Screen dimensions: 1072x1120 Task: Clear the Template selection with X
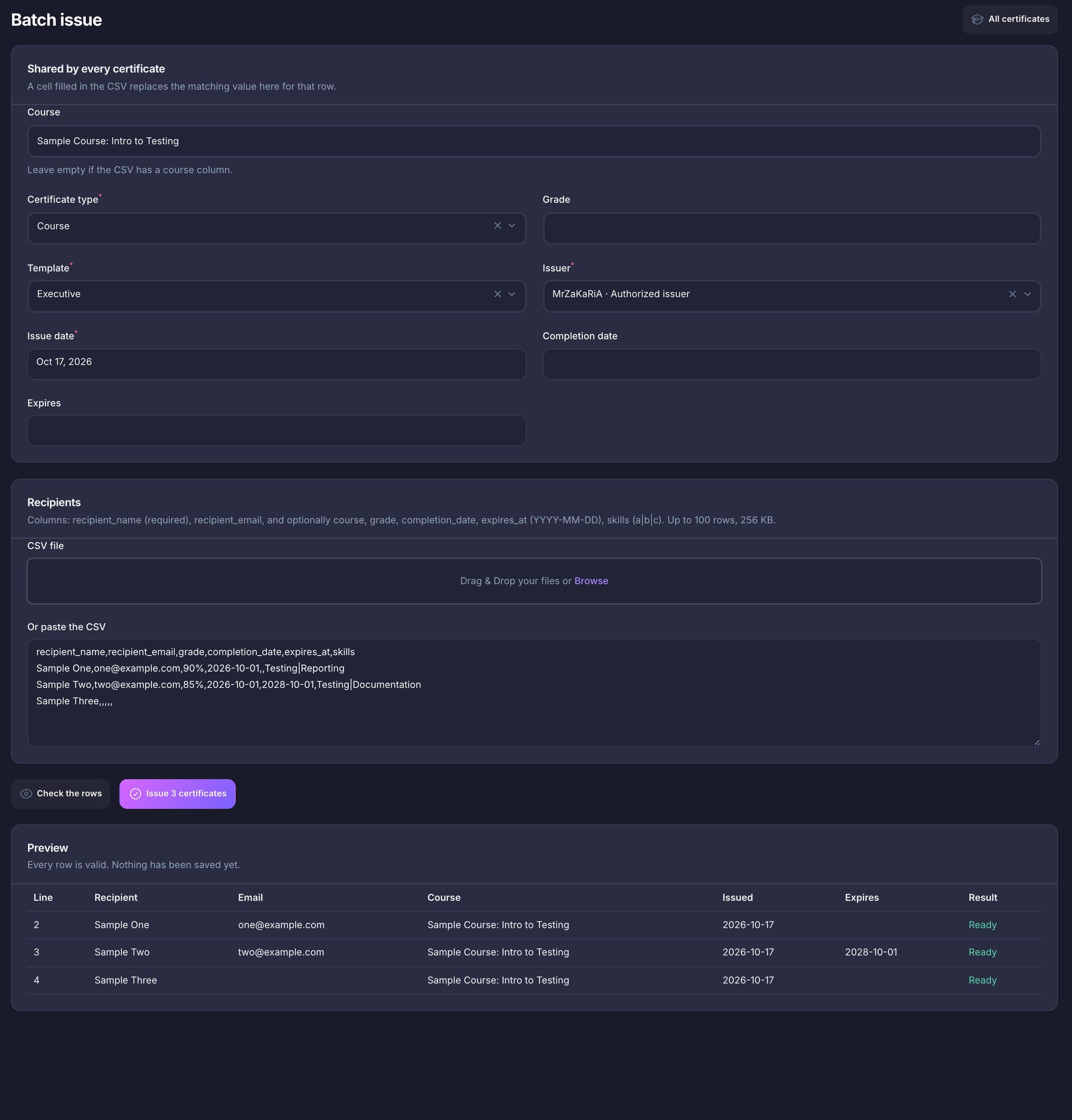coord(498,294)
